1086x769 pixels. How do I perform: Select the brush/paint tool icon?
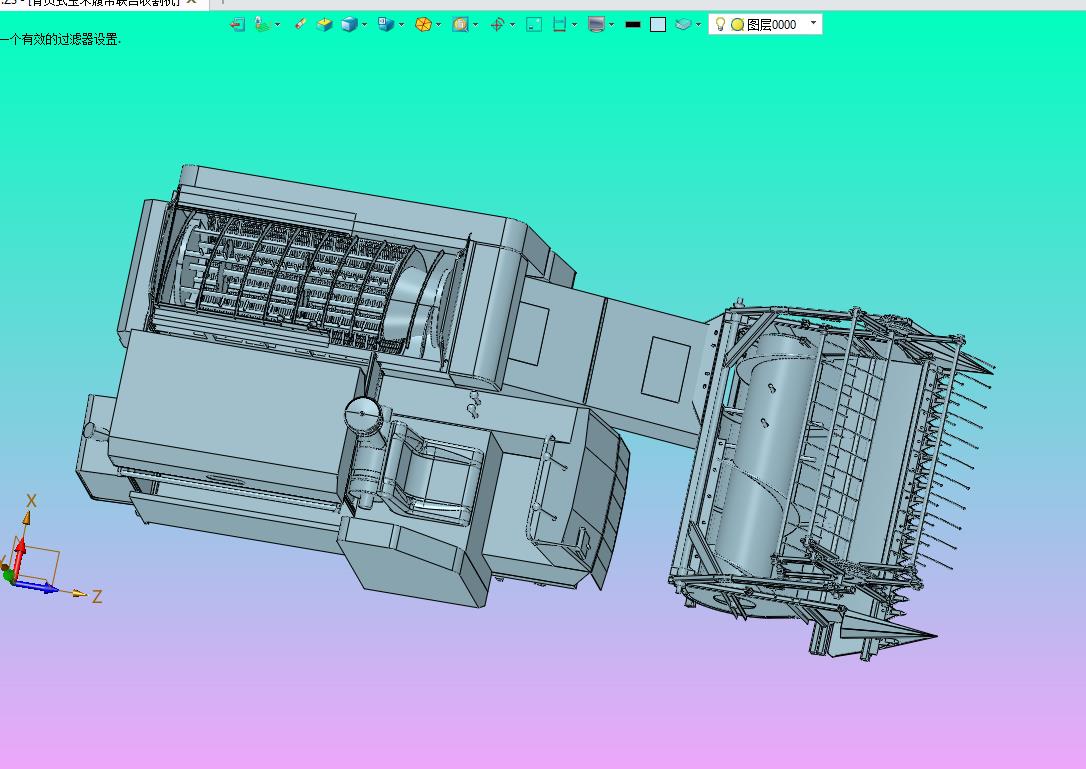tap(300, 24)
